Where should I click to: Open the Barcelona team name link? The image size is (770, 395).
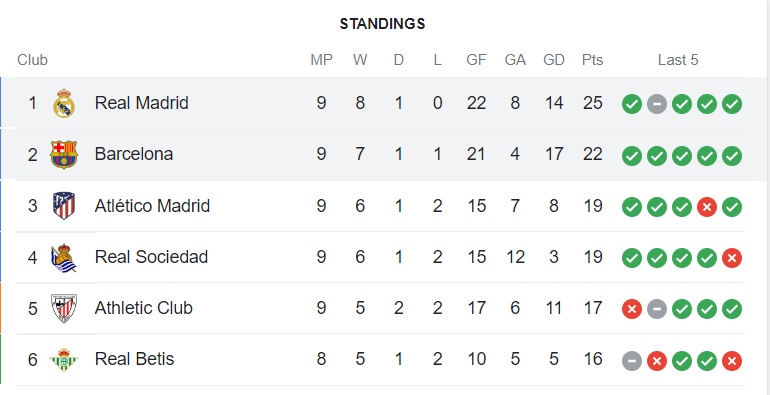click(134, 154)
